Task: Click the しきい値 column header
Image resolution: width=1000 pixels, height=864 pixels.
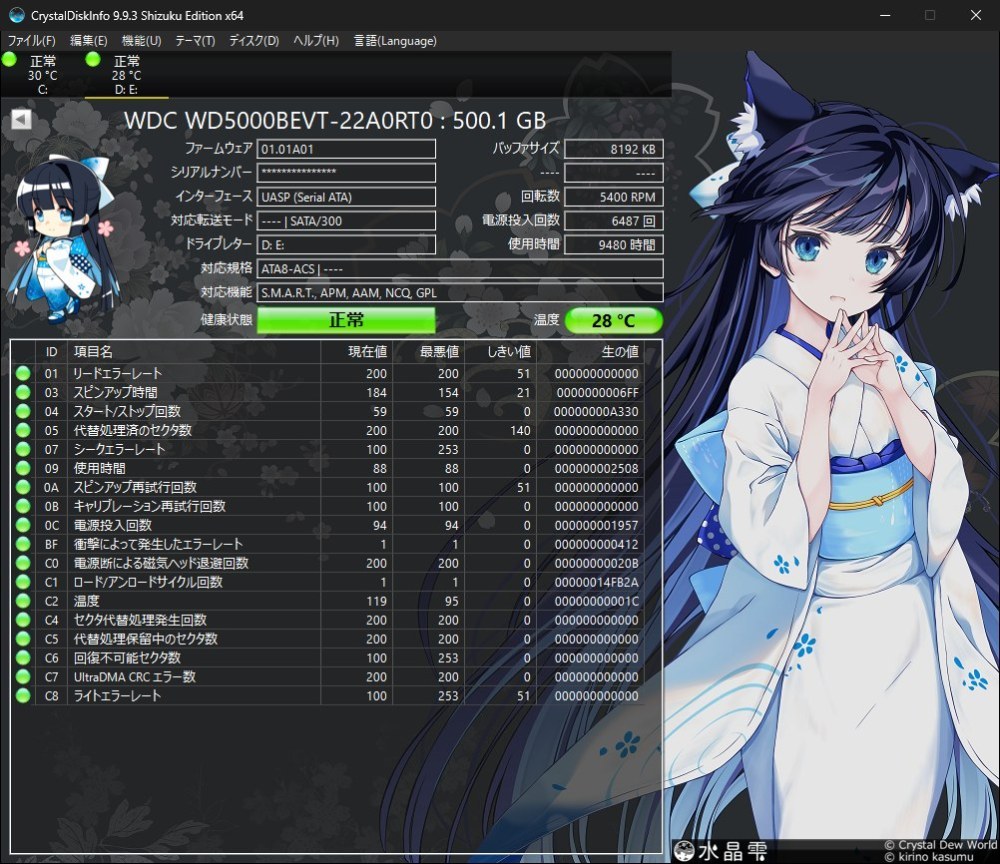Action: coord(501,352)
